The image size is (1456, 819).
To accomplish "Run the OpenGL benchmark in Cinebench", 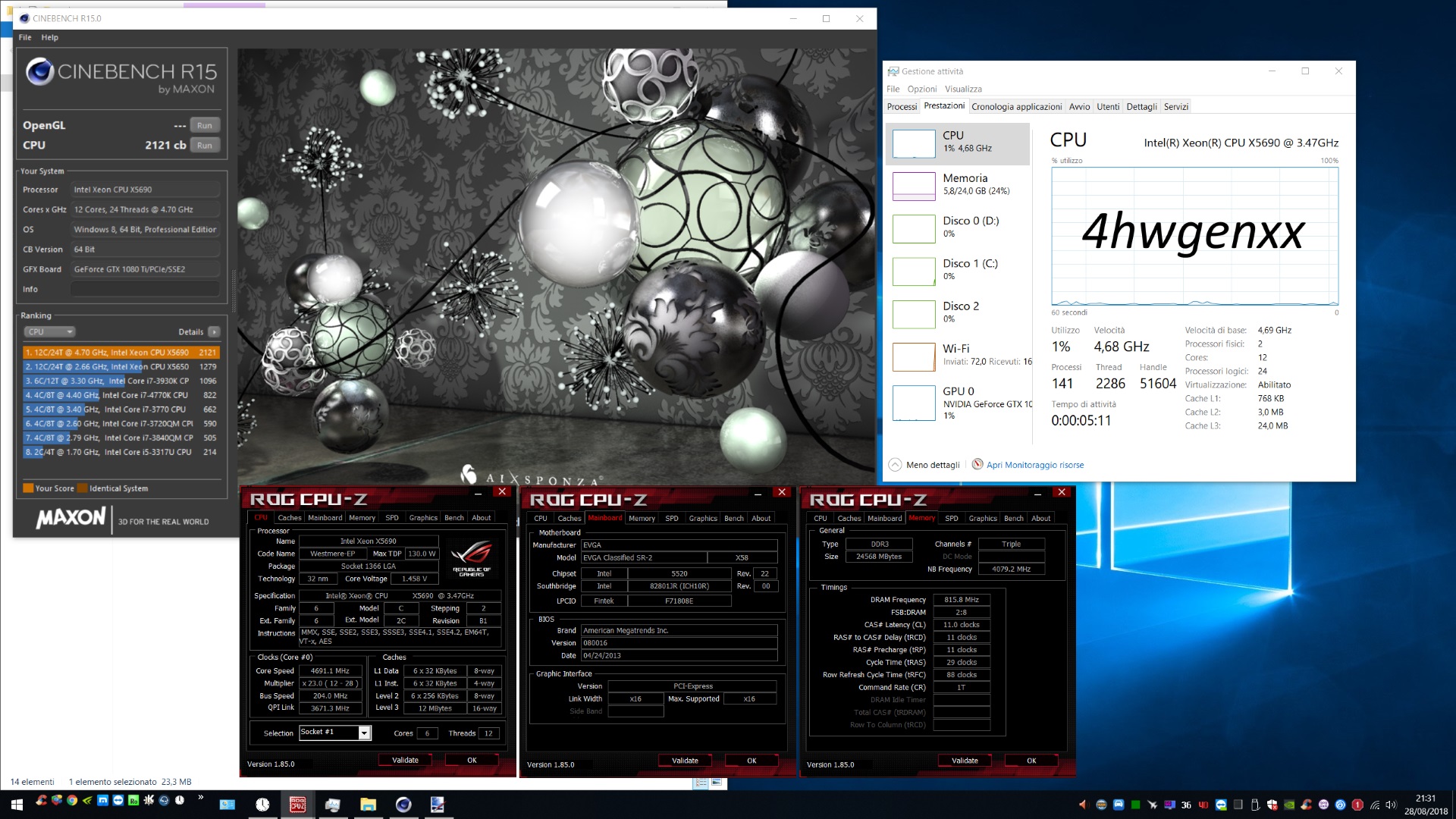I will pyautogui.click(x=205, y=126).
